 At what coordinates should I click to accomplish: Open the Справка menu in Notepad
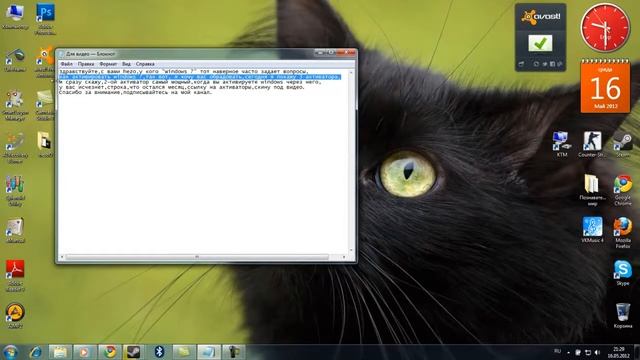[x=145, y=64]
